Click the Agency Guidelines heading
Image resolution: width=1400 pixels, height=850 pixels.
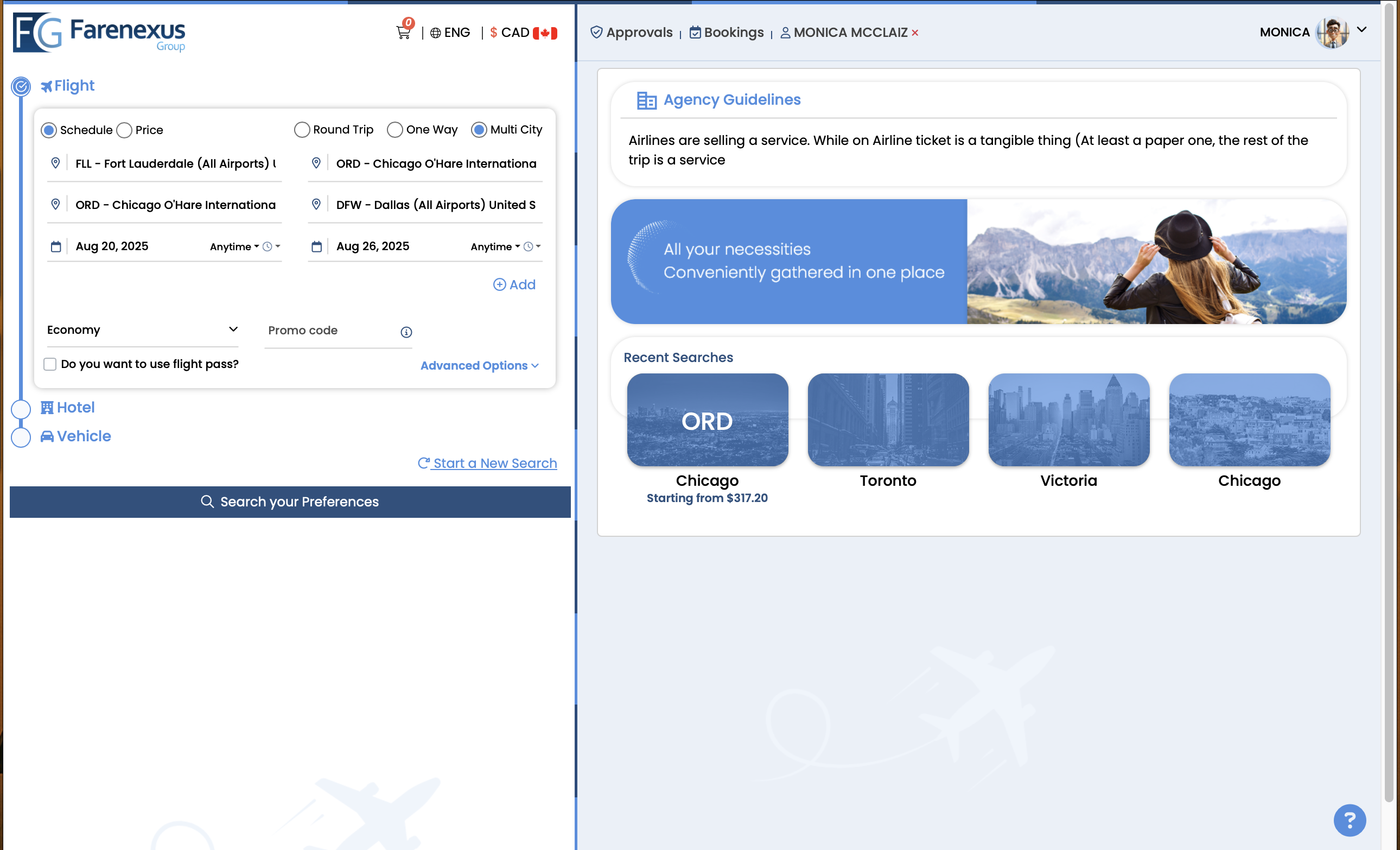pyautogui.click(x=732, y=99)
